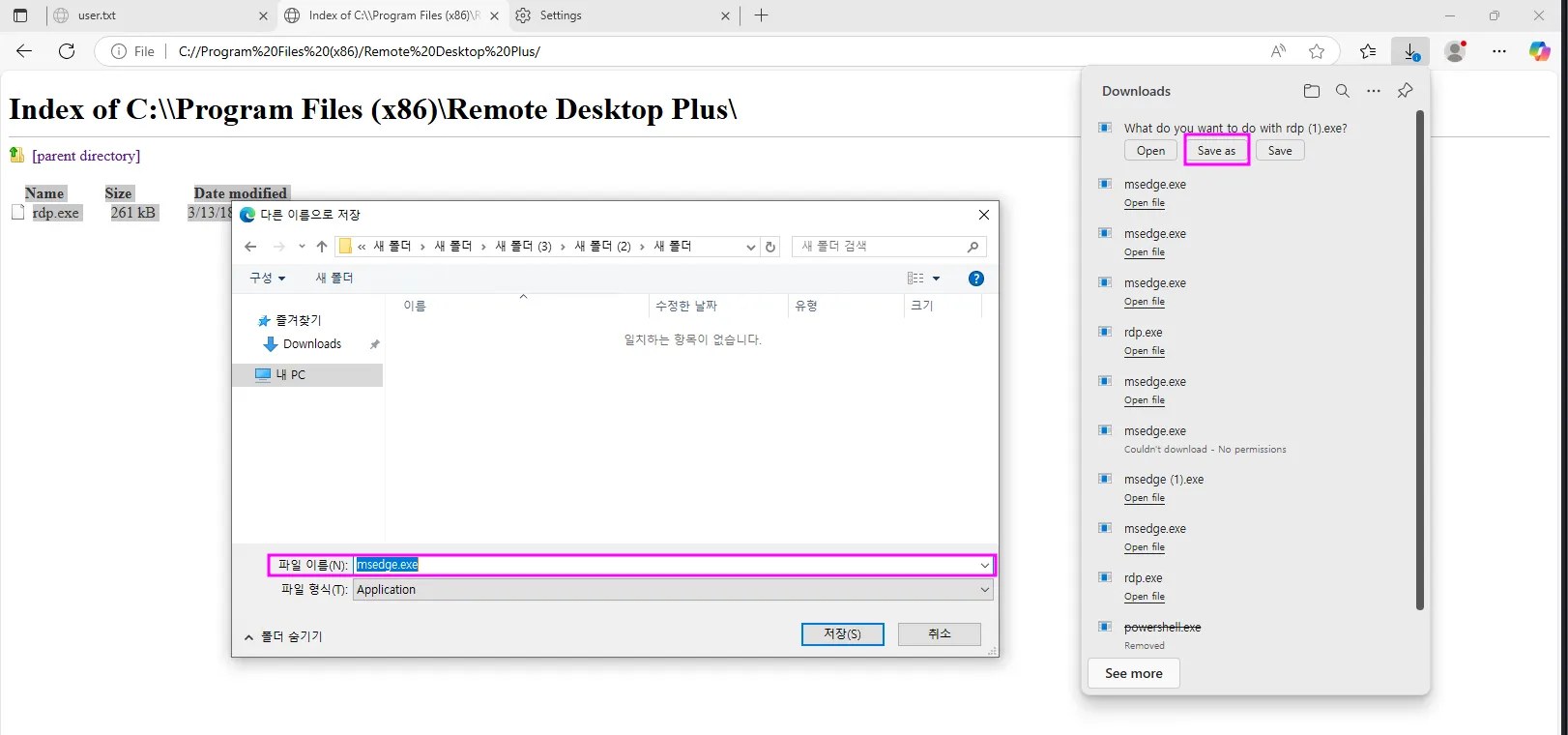Click Open for rdp (1).exe

coord(1150,151)
